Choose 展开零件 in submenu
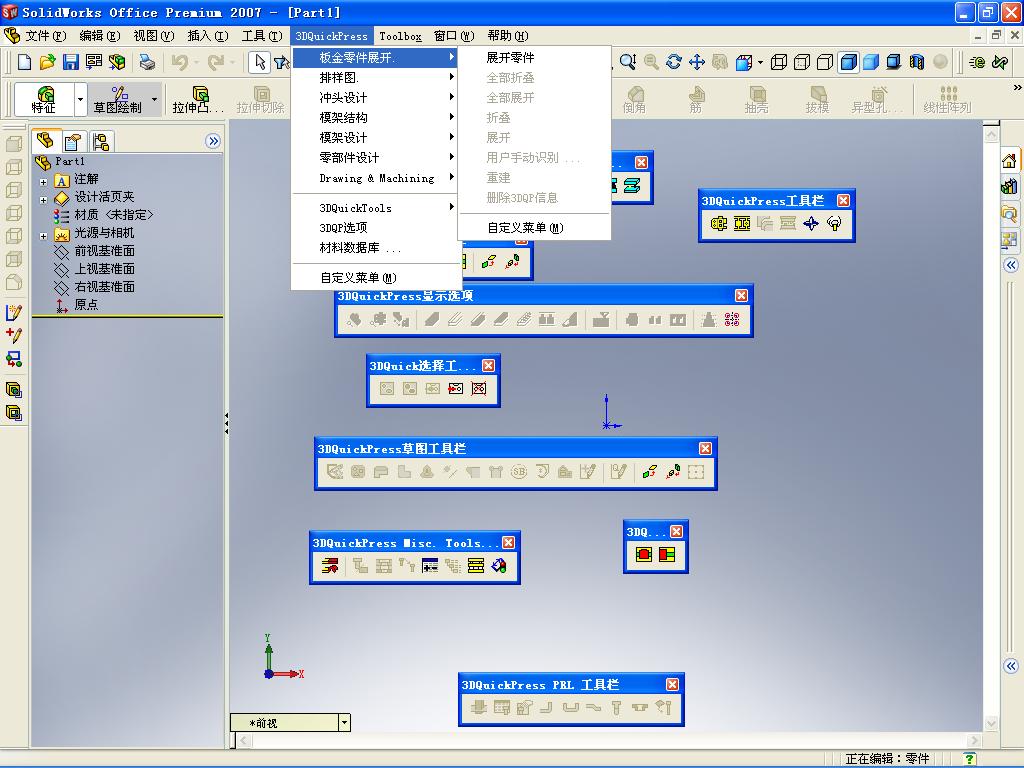Viewport: 1024px width, 768px height. point(534,57)
